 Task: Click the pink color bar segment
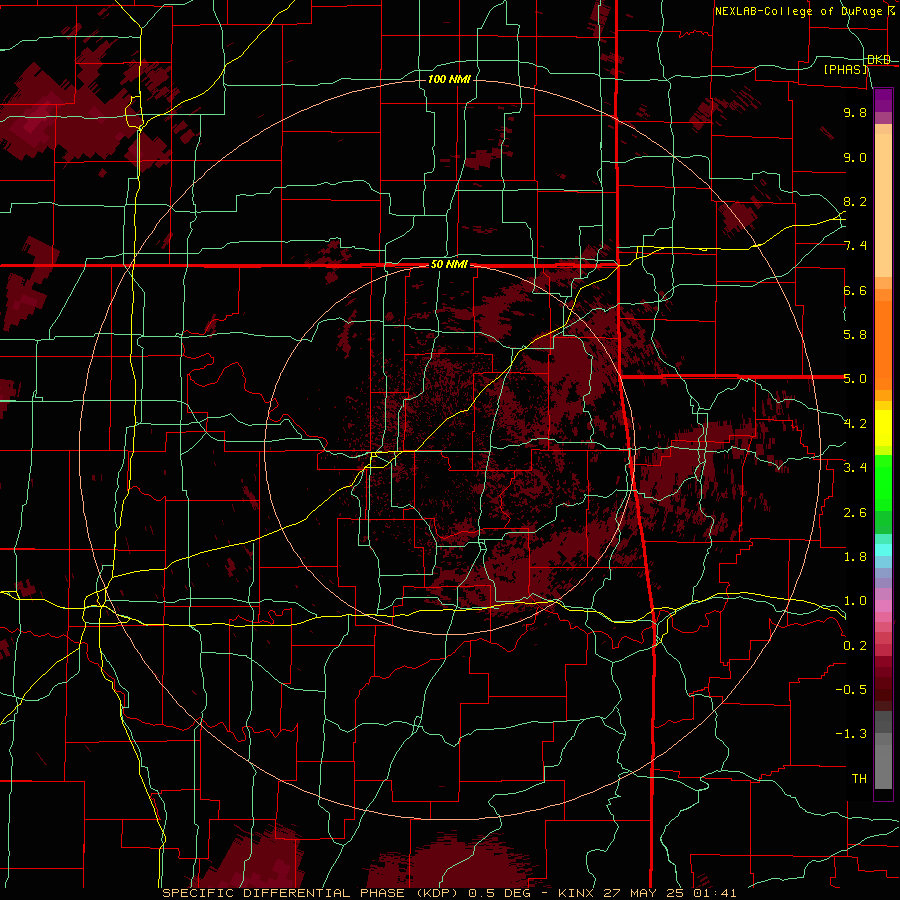coord(883,606)
